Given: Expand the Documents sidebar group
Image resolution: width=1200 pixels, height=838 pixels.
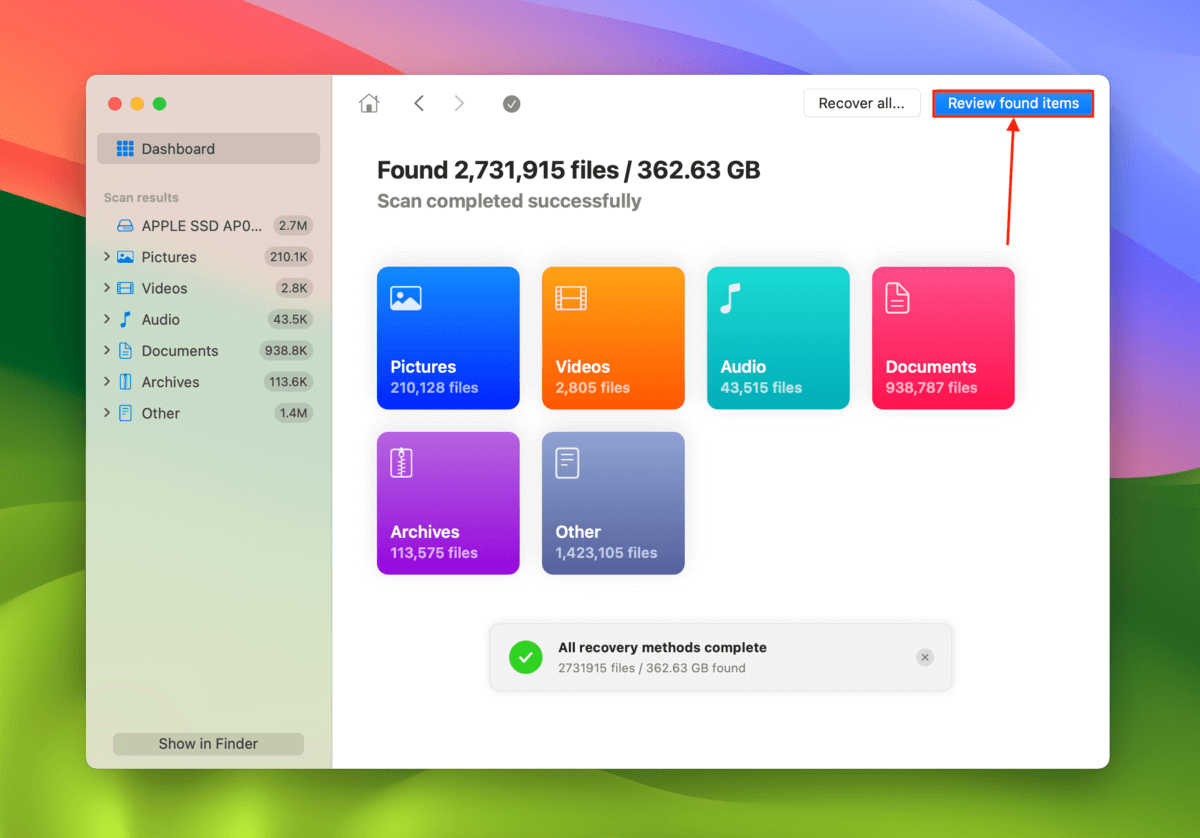Looking at the screenshot, I should [107, 351].
